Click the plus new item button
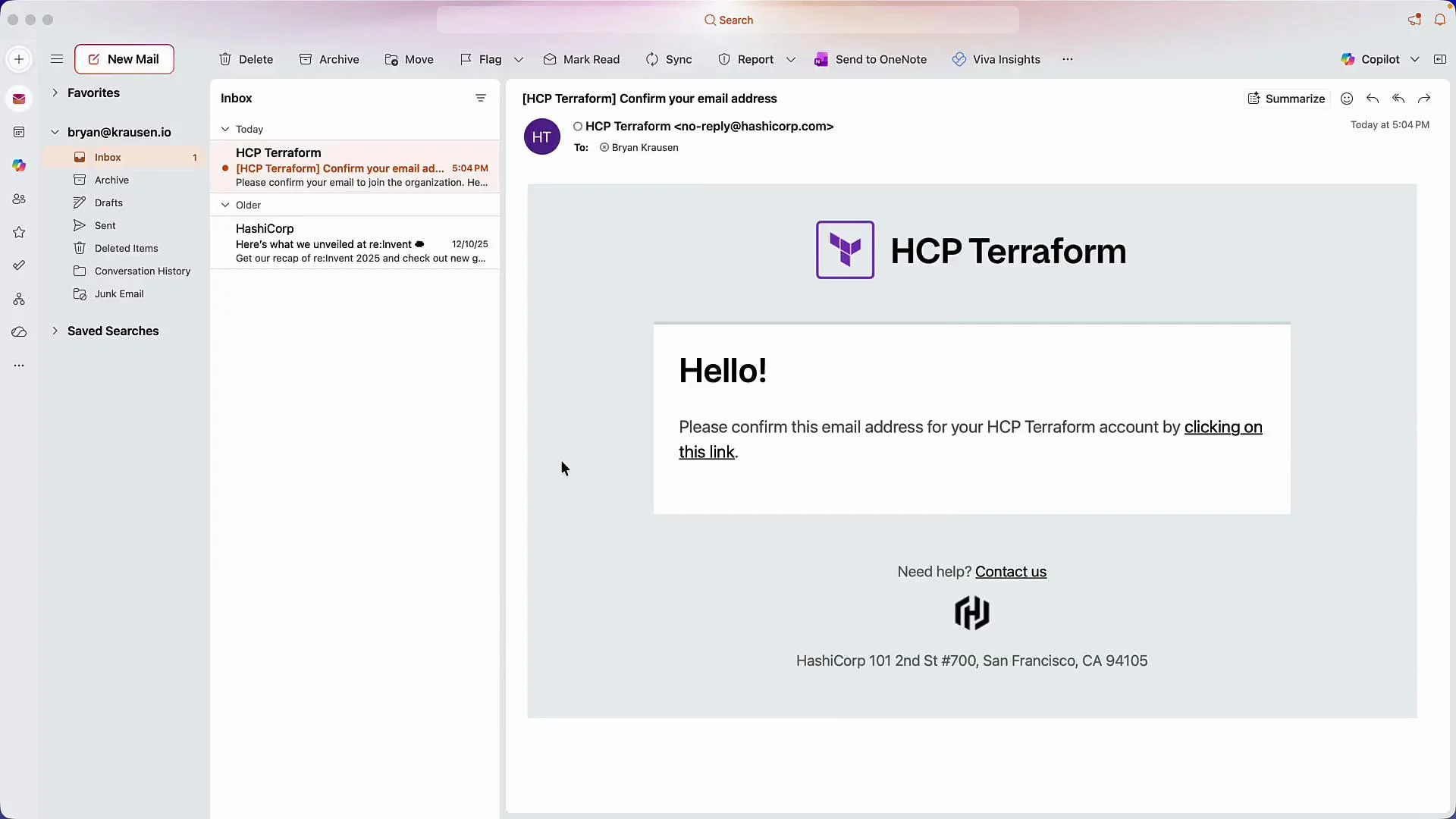This screenshot has height=819, width=1456. coord(19,59)
